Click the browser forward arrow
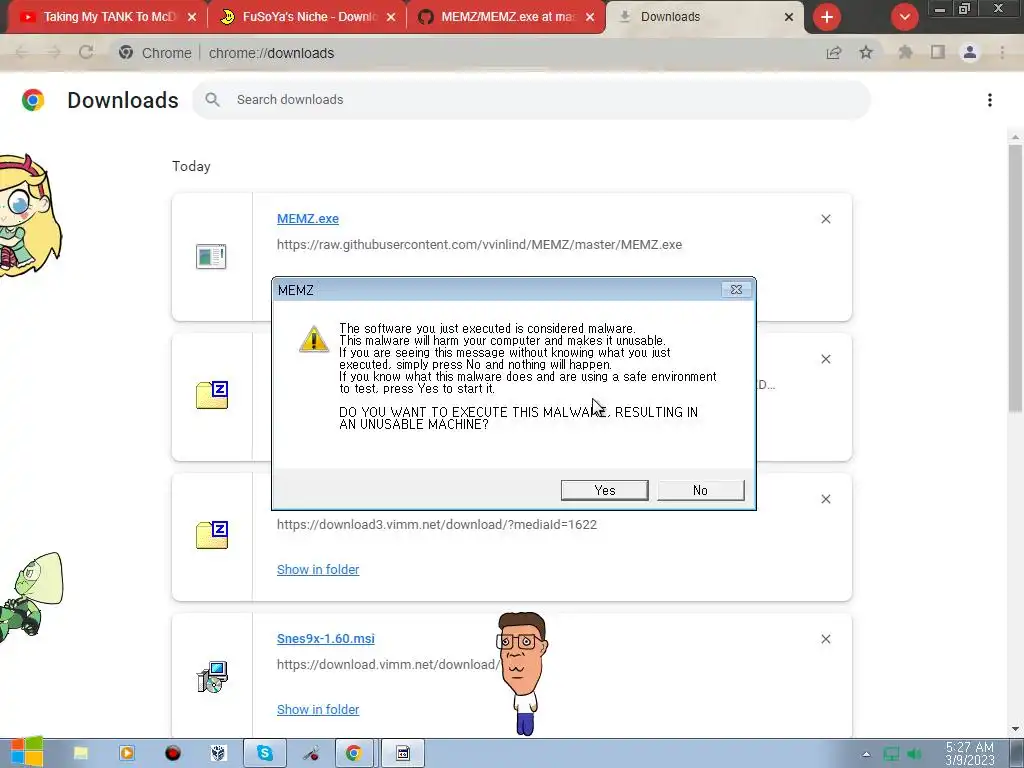The height and width of the screenshot is (768, 1024). point(54,52)
